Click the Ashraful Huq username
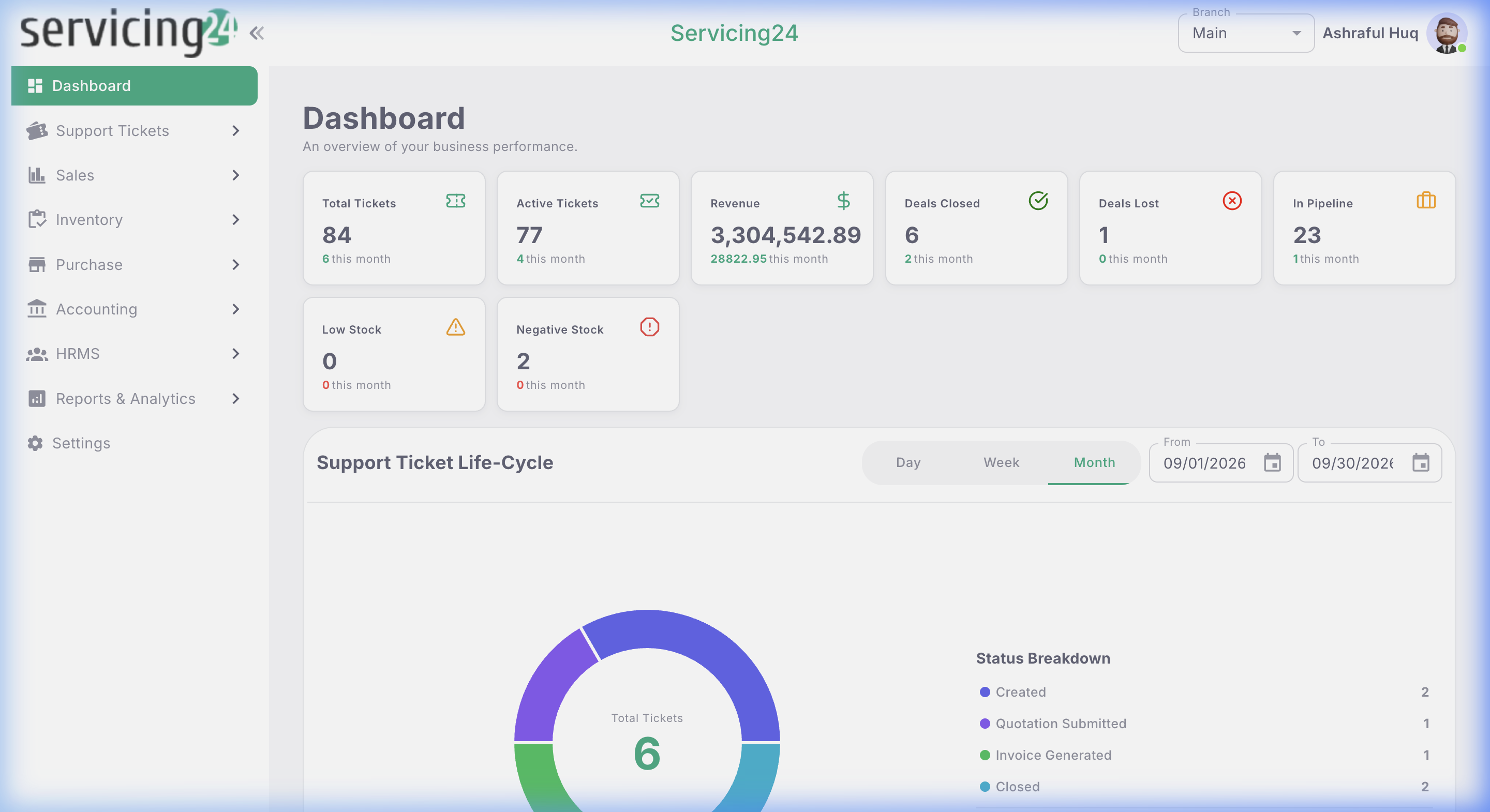 (x=1370, y=33)
